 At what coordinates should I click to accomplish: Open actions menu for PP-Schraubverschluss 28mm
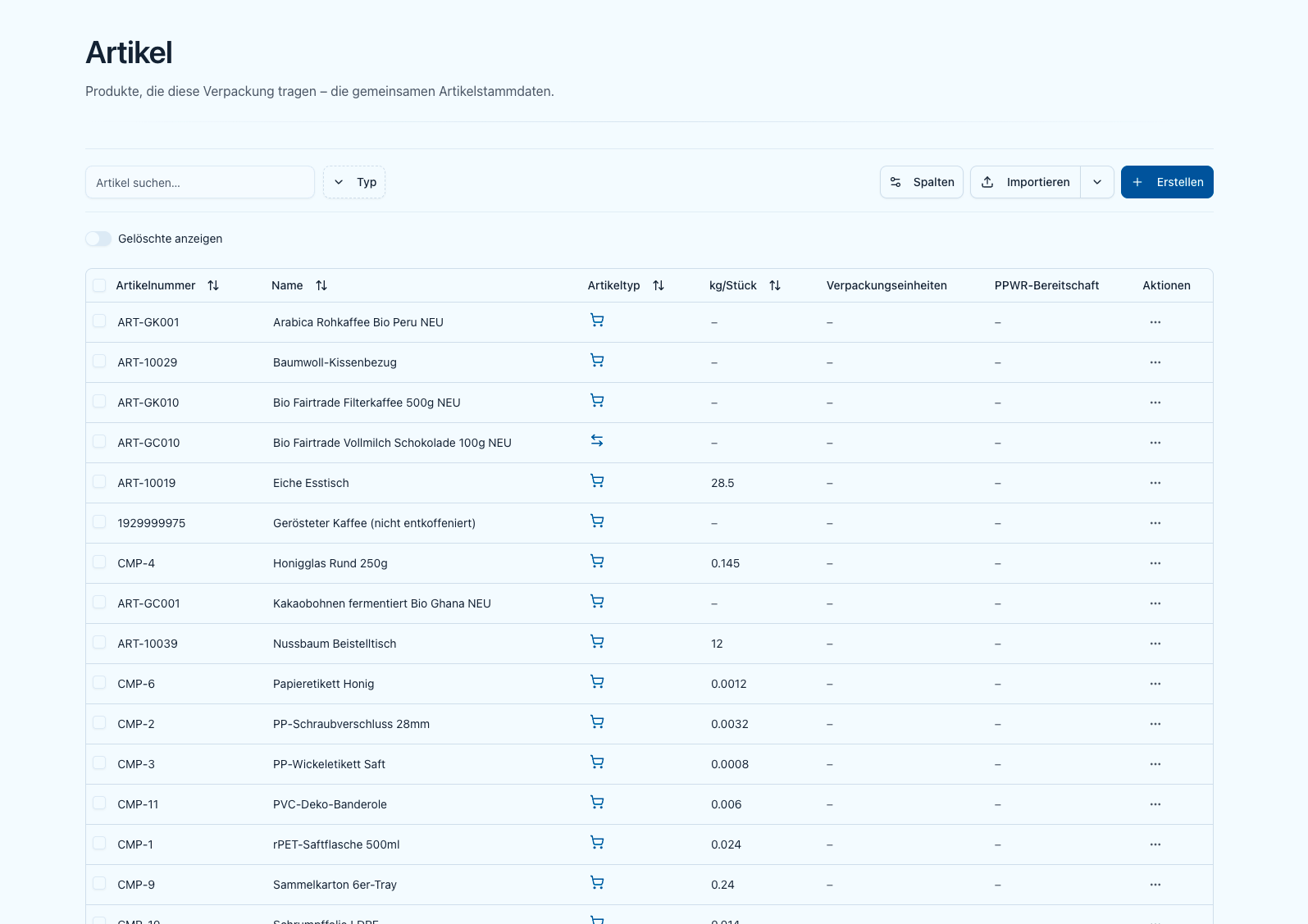[1155, 724]
